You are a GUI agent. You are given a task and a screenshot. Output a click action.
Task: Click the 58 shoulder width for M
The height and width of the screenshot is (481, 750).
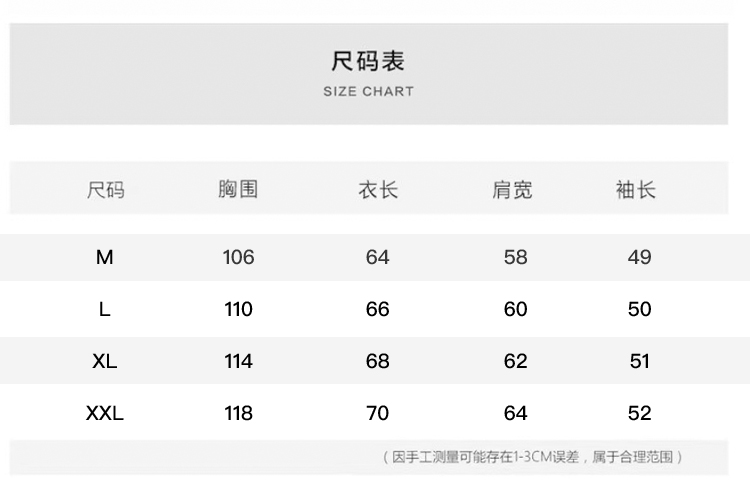point(515,257)
